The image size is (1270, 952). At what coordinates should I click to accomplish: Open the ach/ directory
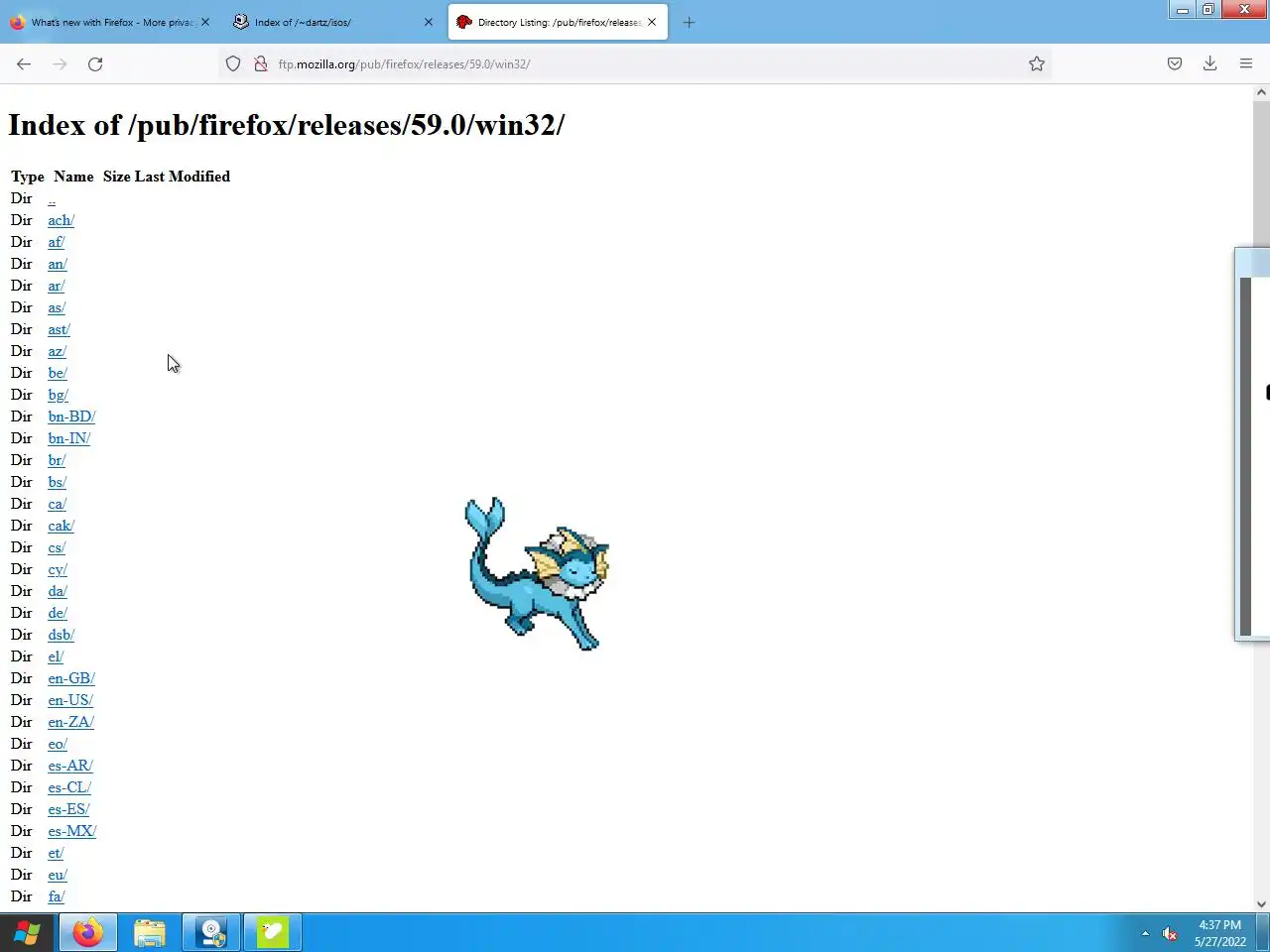[61, 220]
